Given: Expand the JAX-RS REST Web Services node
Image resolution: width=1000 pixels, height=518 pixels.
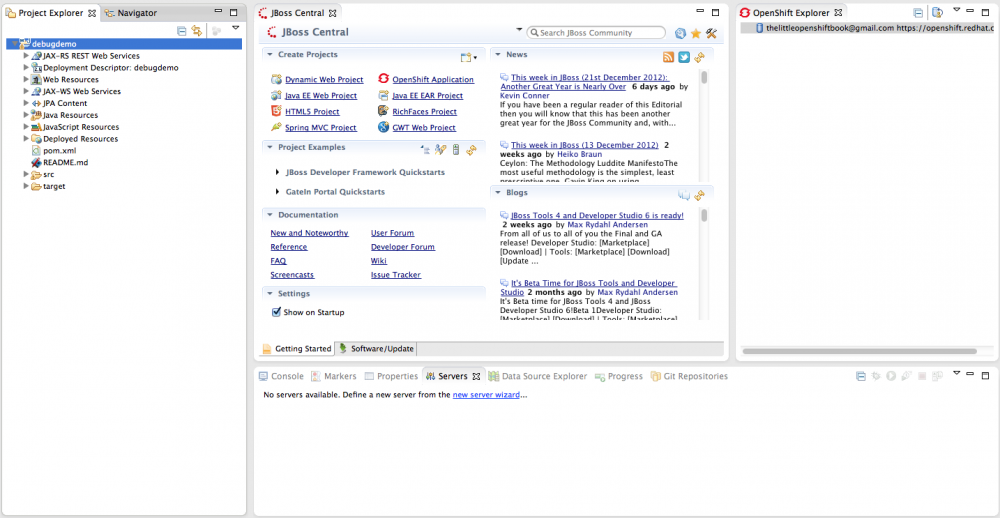Looking at the screenshot, I should pos(26,56).
